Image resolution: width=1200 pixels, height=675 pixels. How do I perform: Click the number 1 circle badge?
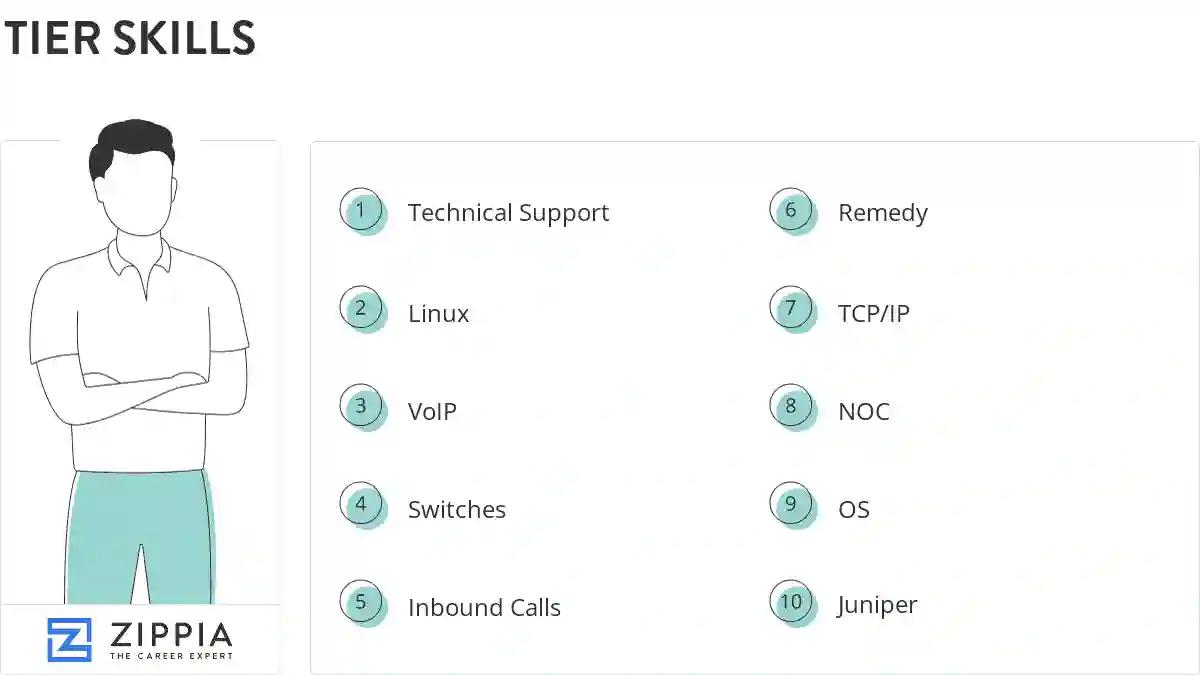362,211
